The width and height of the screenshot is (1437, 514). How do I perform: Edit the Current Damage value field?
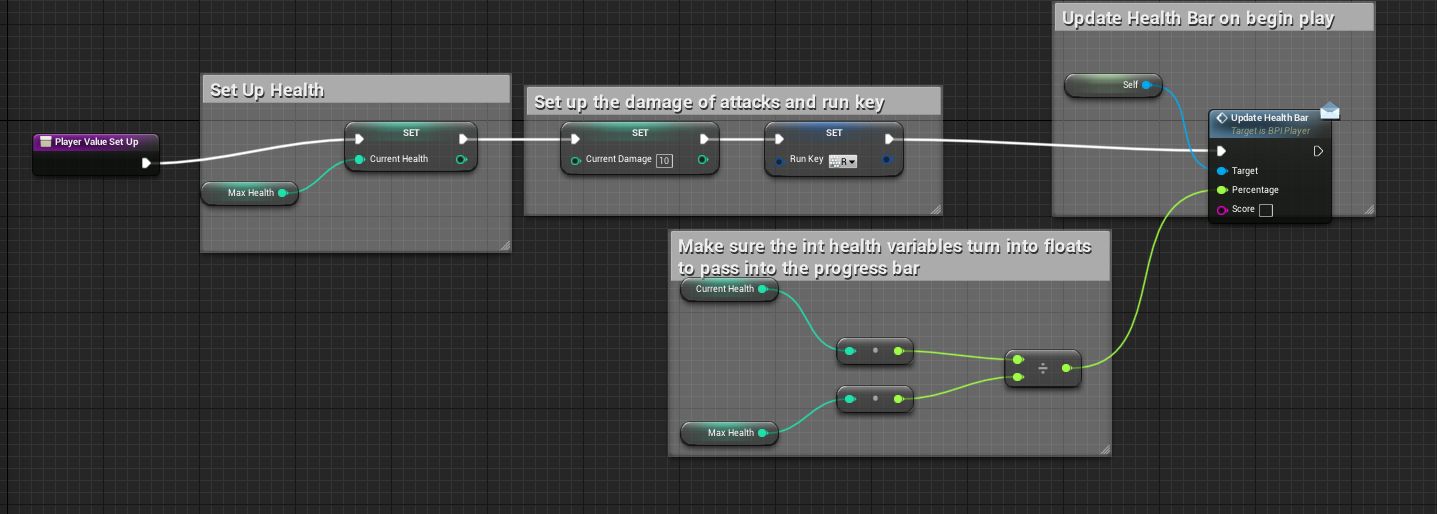[x=664, y=160]
